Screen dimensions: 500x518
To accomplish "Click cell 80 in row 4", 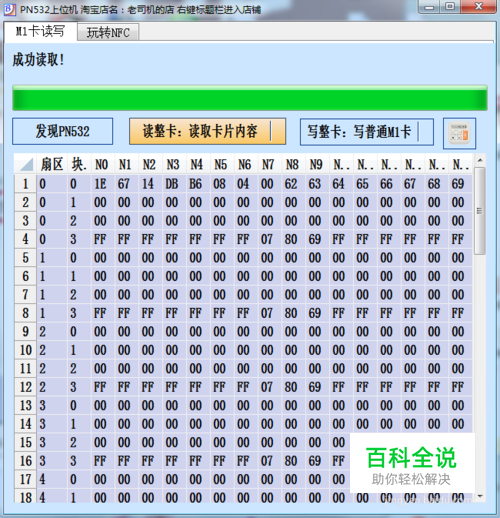I will click(x=293, y=239).
